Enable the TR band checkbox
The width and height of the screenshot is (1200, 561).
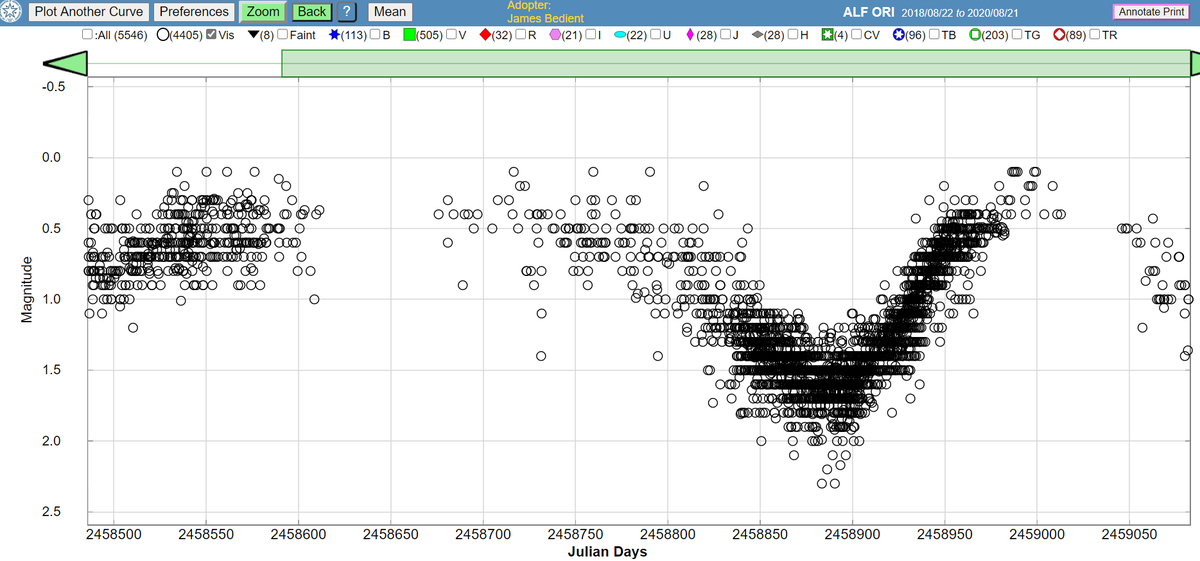click(x=1094, y=34)
